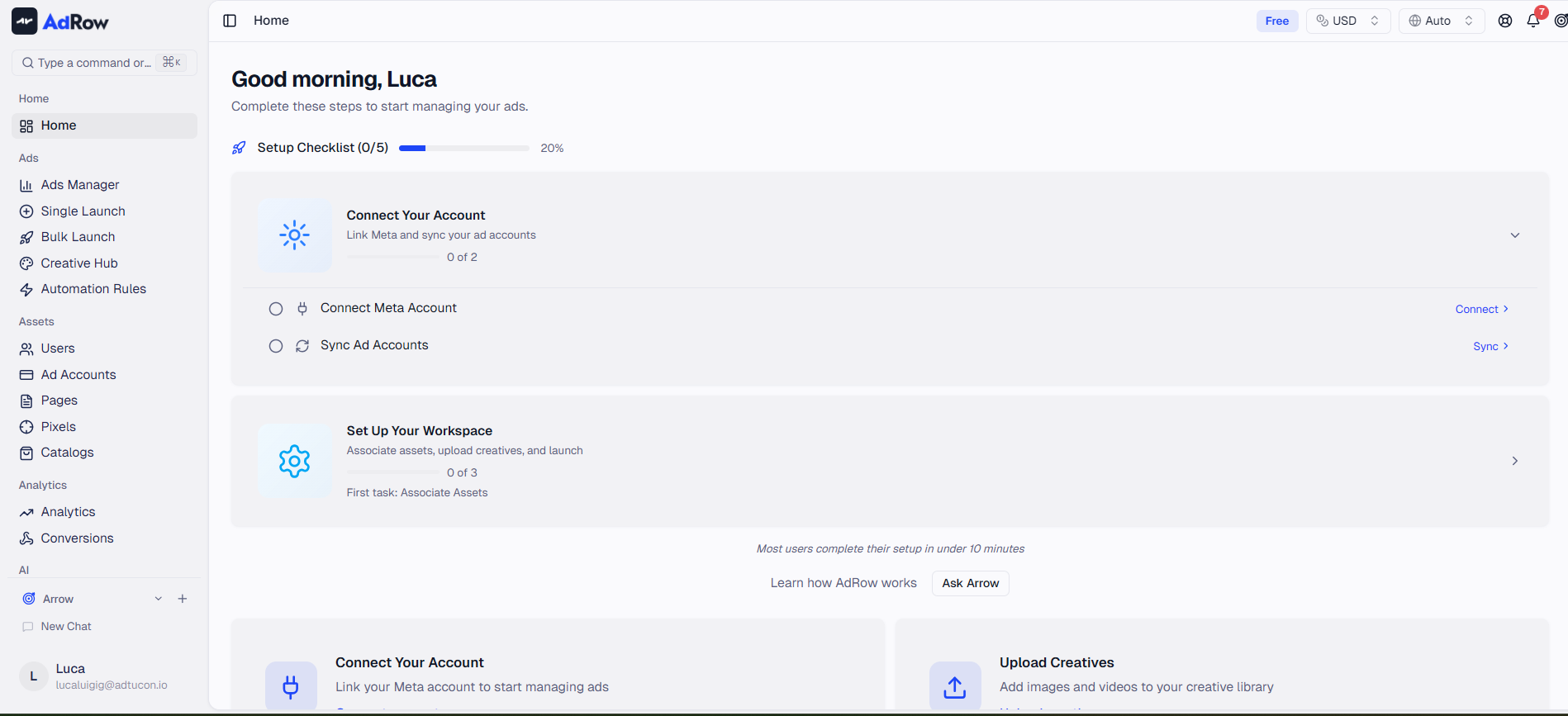
Task: Click the plug icon beside Connect Meta Account
Action: 302,309
